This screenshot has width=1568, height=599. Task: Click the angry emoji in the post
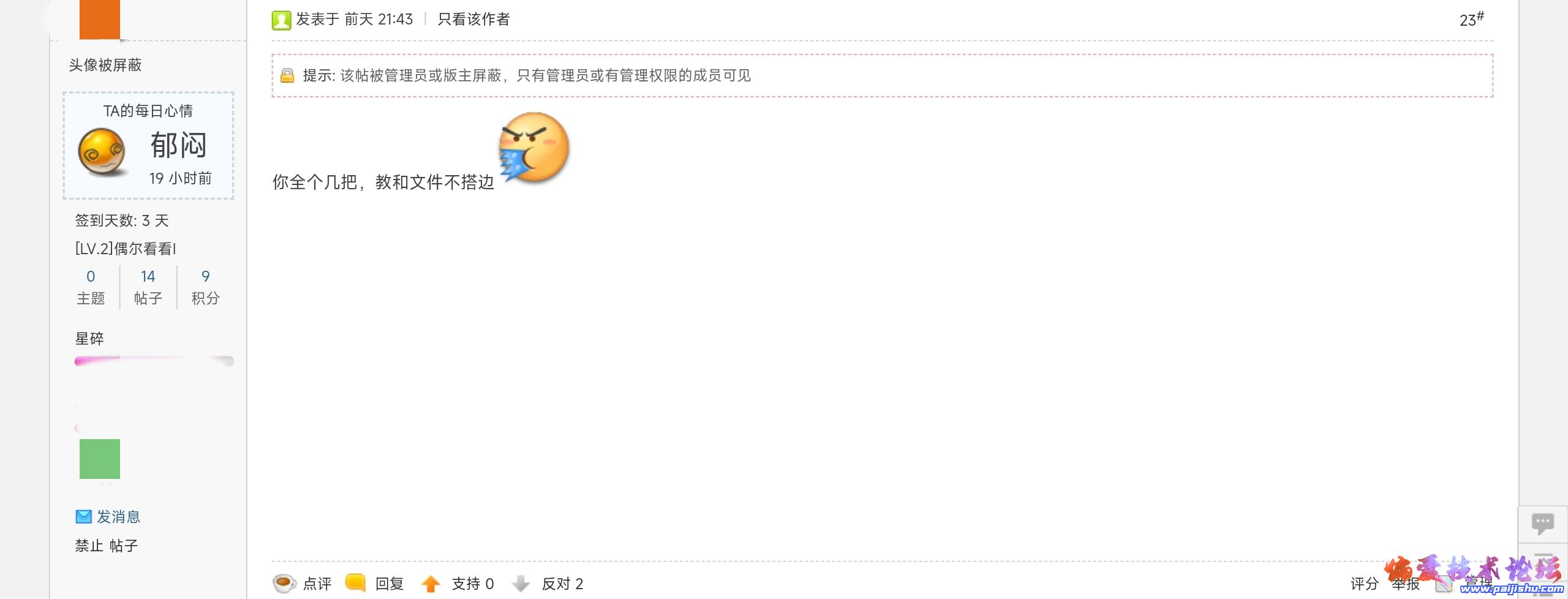[x=534, y=148]
